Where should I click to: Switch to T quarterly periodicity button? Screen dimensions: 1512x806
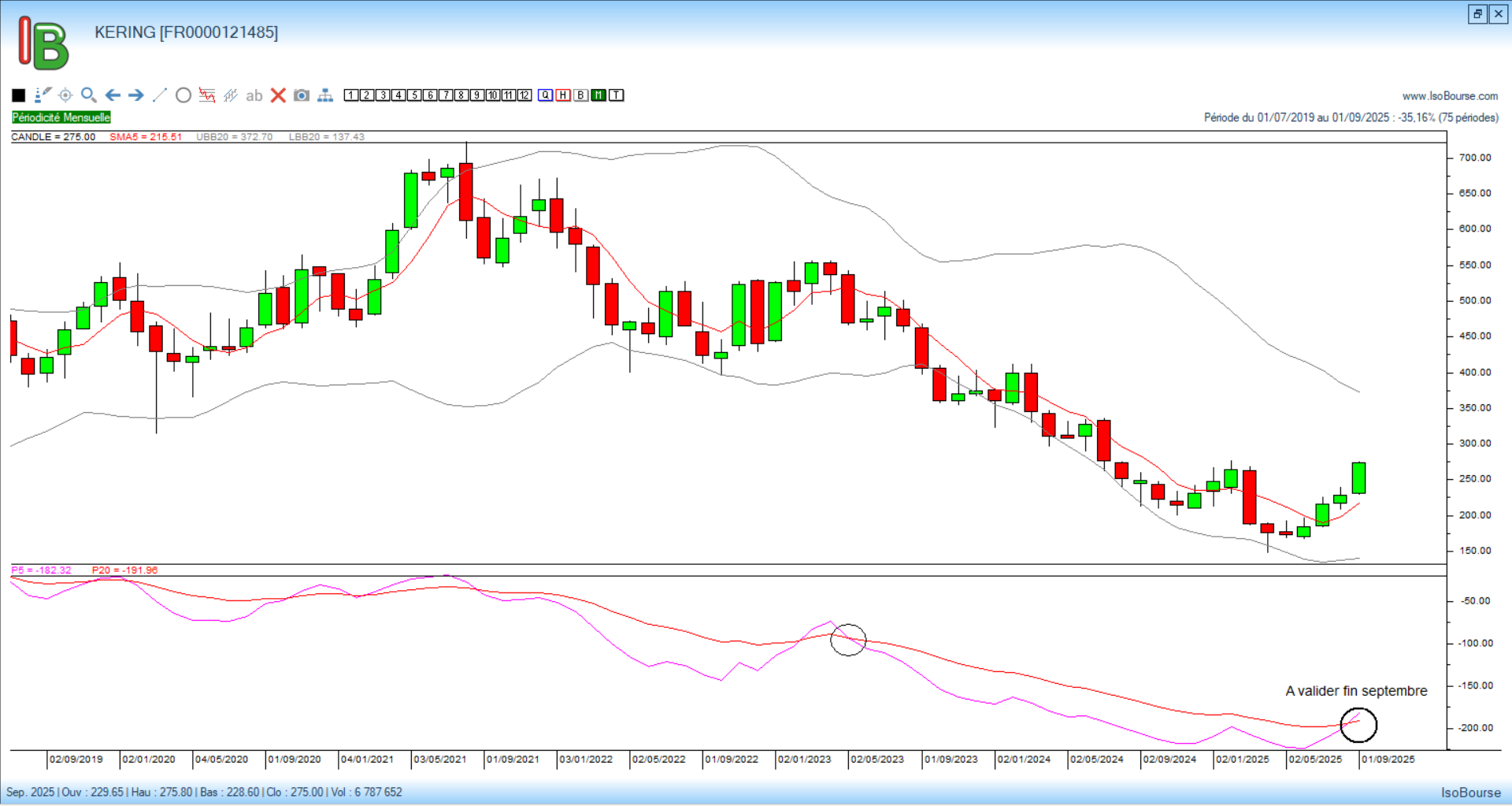(617, 95)
